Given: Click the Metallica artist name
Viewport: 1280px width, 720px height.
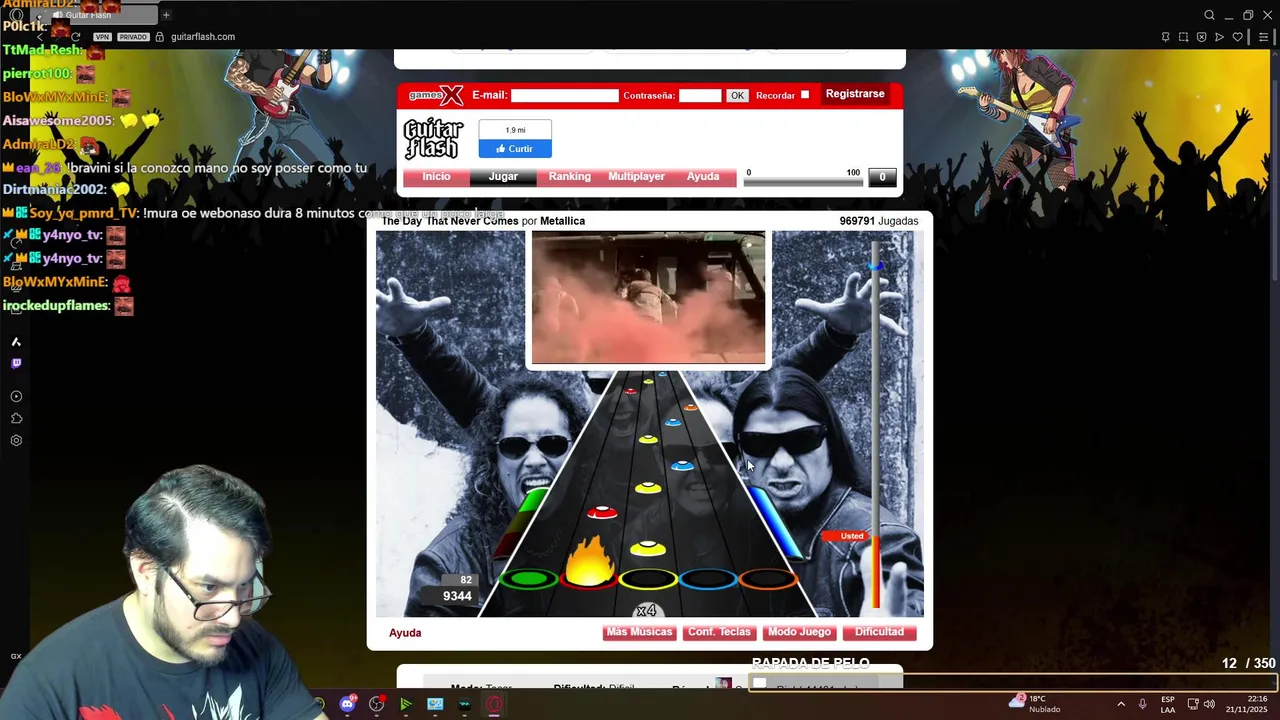Looking at the screenshot, I should click(x=562, y=221).
